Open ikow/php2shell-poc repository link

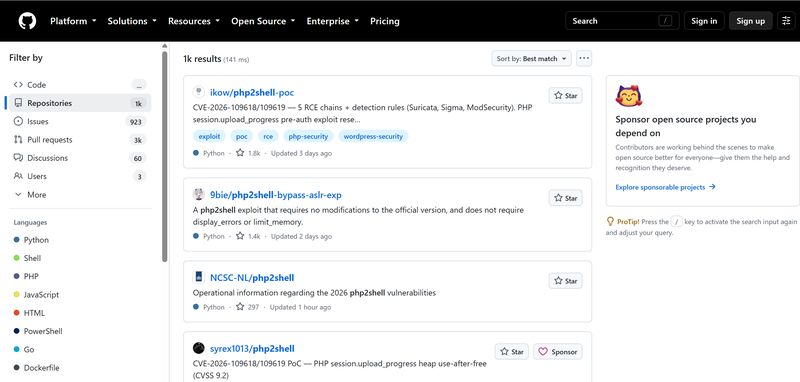(252, 92)
